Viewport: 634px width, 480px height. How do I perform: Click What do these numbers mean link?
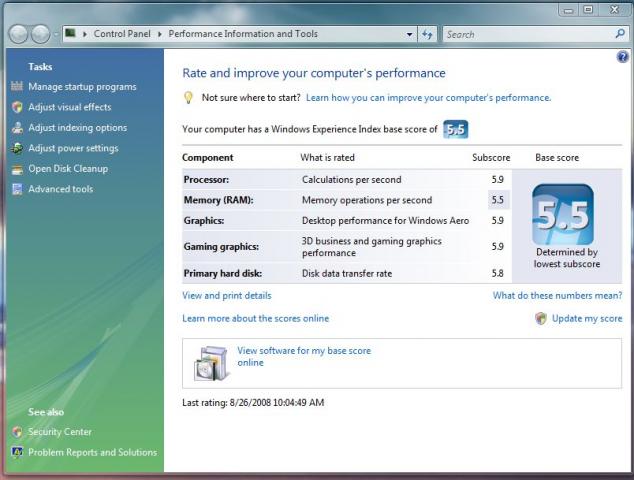[x=557, y=296]
